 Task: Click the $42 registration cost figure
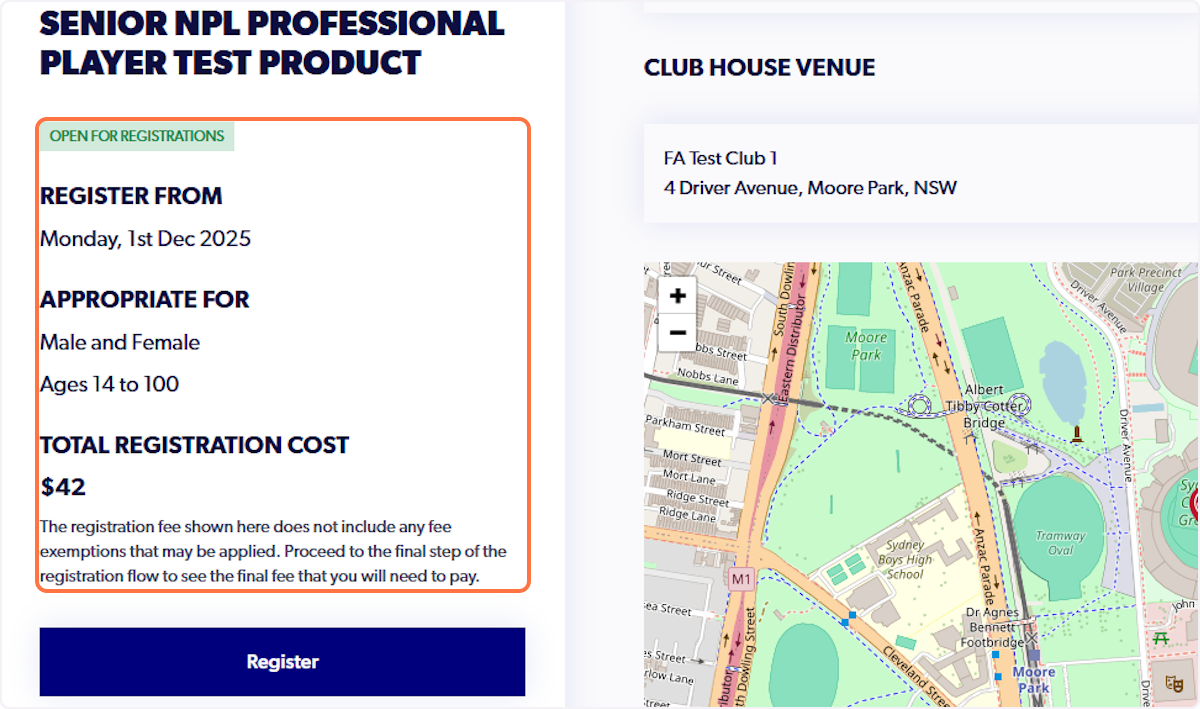pos(62,487)
